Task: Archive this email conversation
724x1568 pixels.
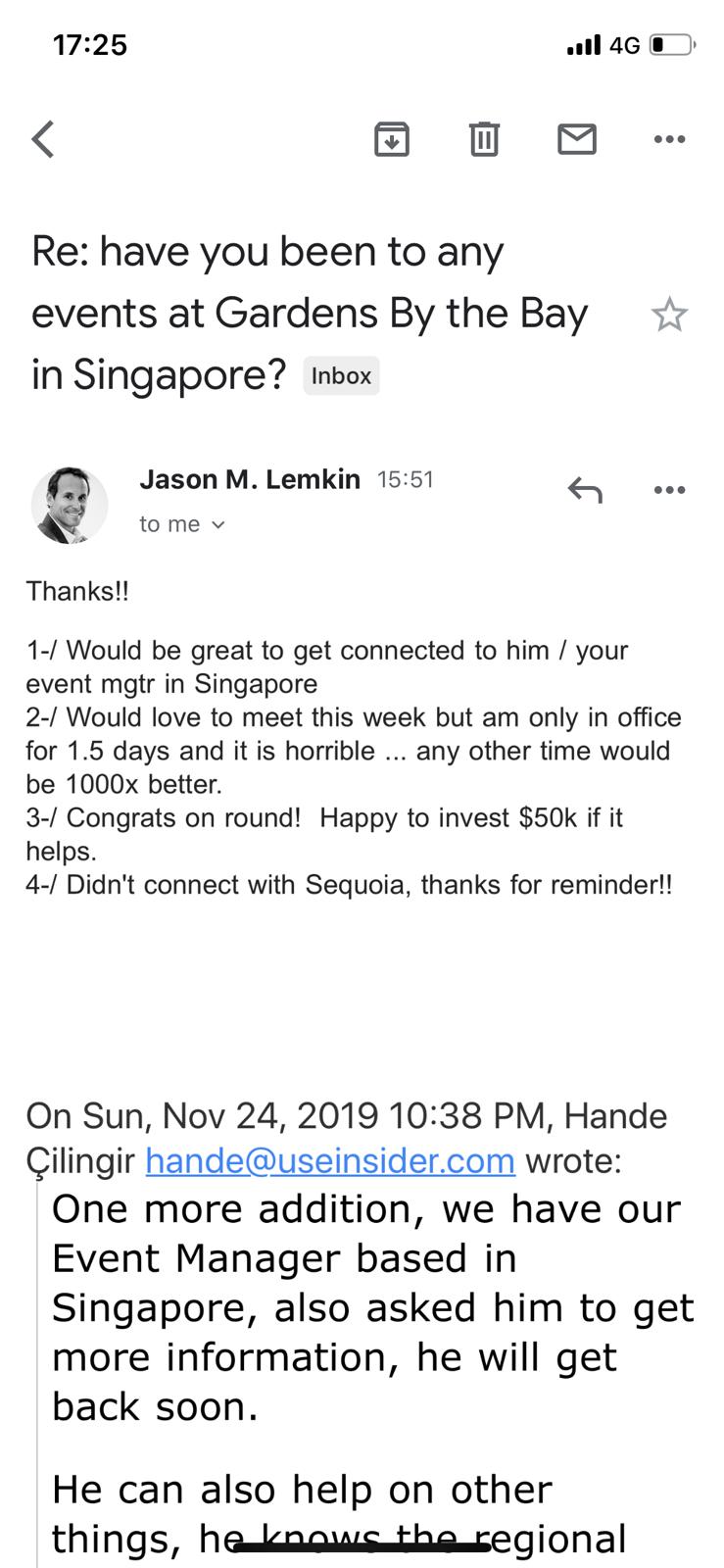Action: click(392, 139)
